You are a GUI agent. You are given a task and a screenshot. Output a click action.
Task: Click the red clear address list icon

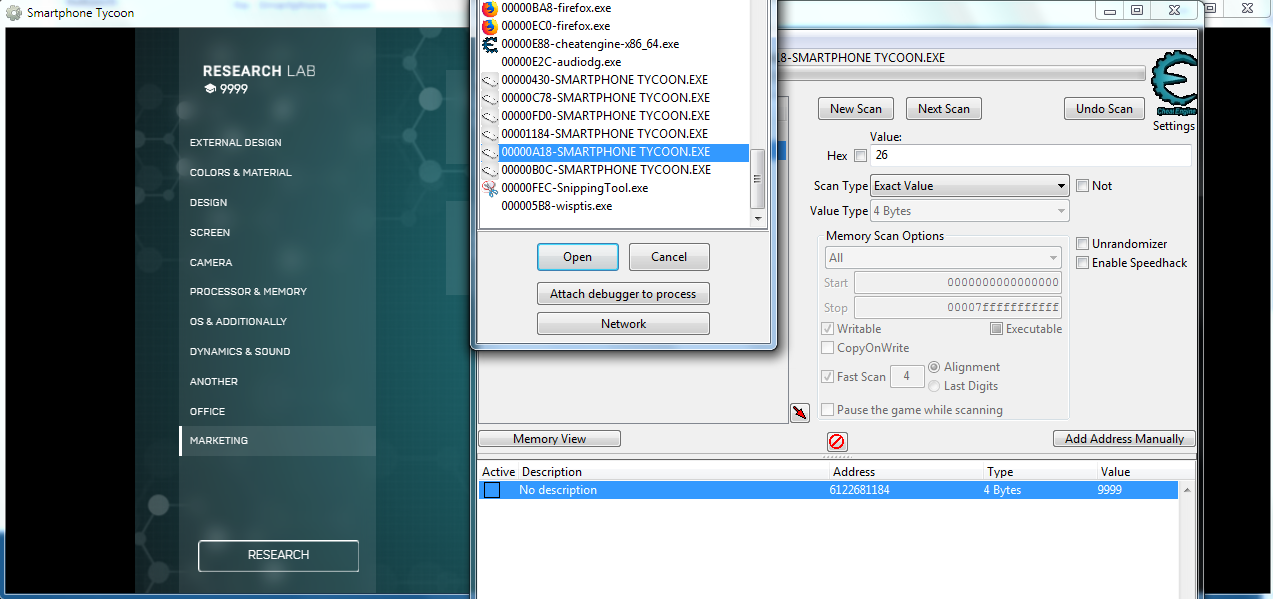point(837,441)
